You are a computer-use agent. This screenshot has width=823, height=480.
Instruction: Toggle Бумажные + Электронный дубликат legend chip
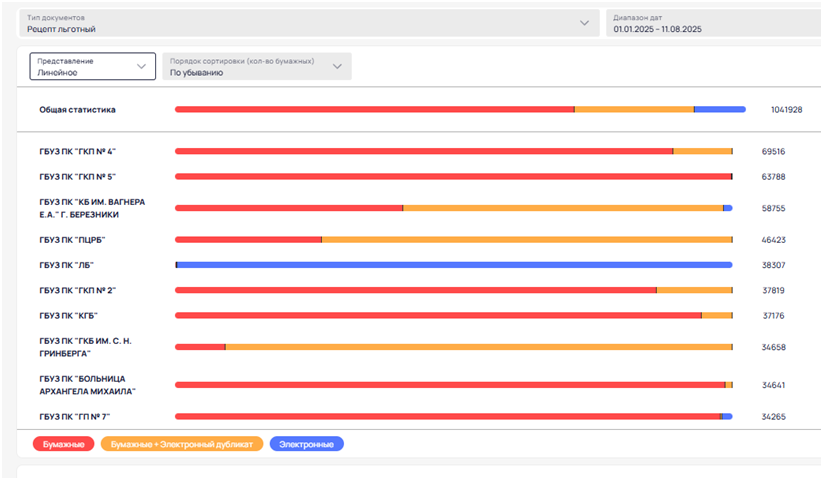click(x=182, y=444)
